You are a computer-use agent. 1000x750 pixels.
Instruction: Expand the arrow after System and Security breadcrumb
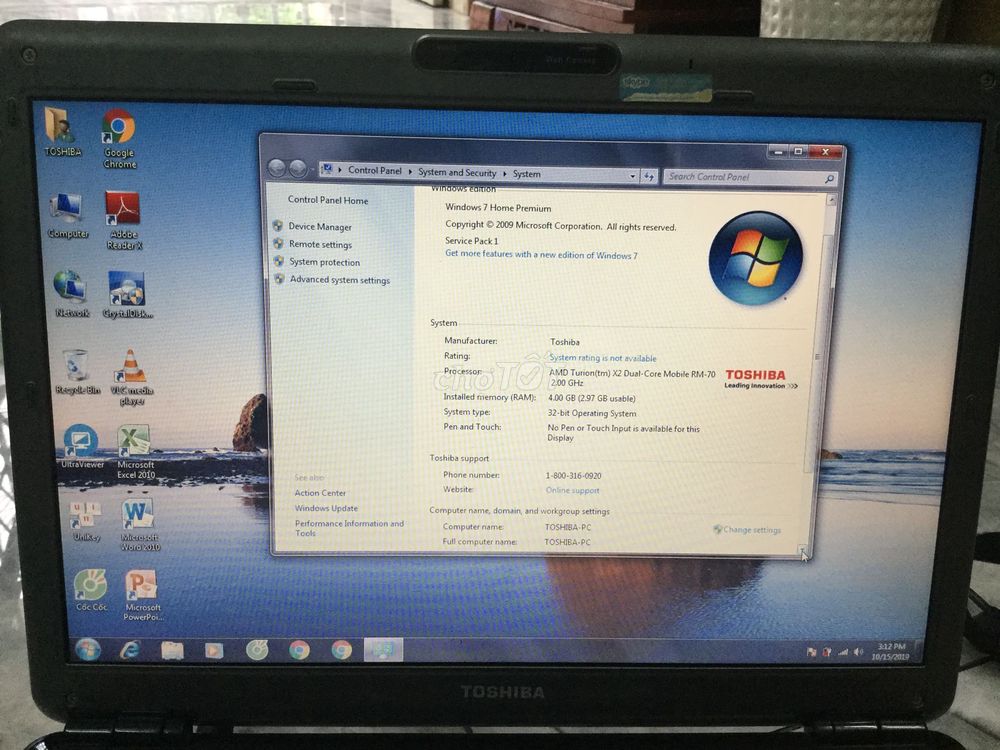coord(505,173)
